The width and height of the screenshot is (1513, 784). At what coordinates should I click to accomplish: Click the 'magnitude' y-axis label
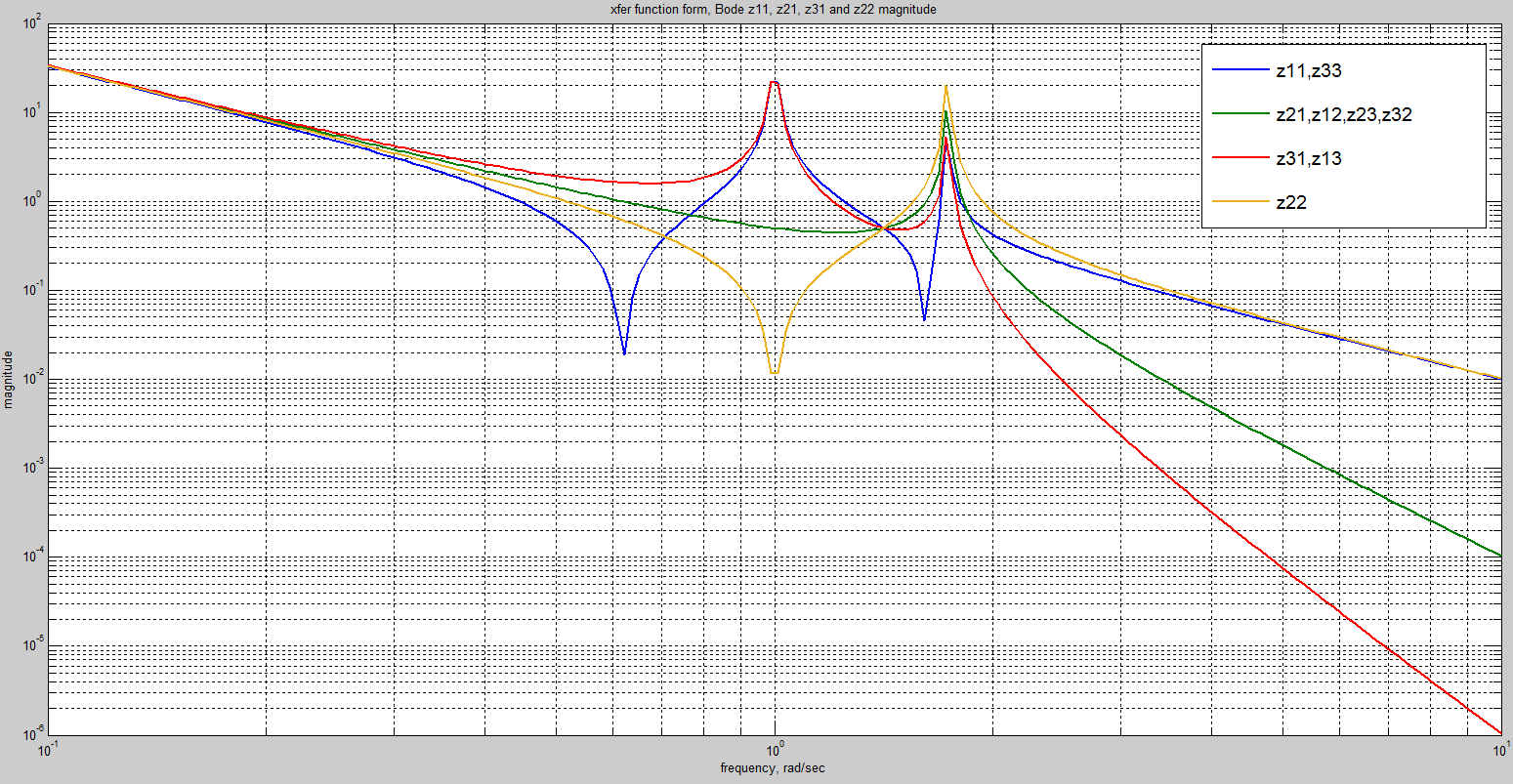[9, 379]
